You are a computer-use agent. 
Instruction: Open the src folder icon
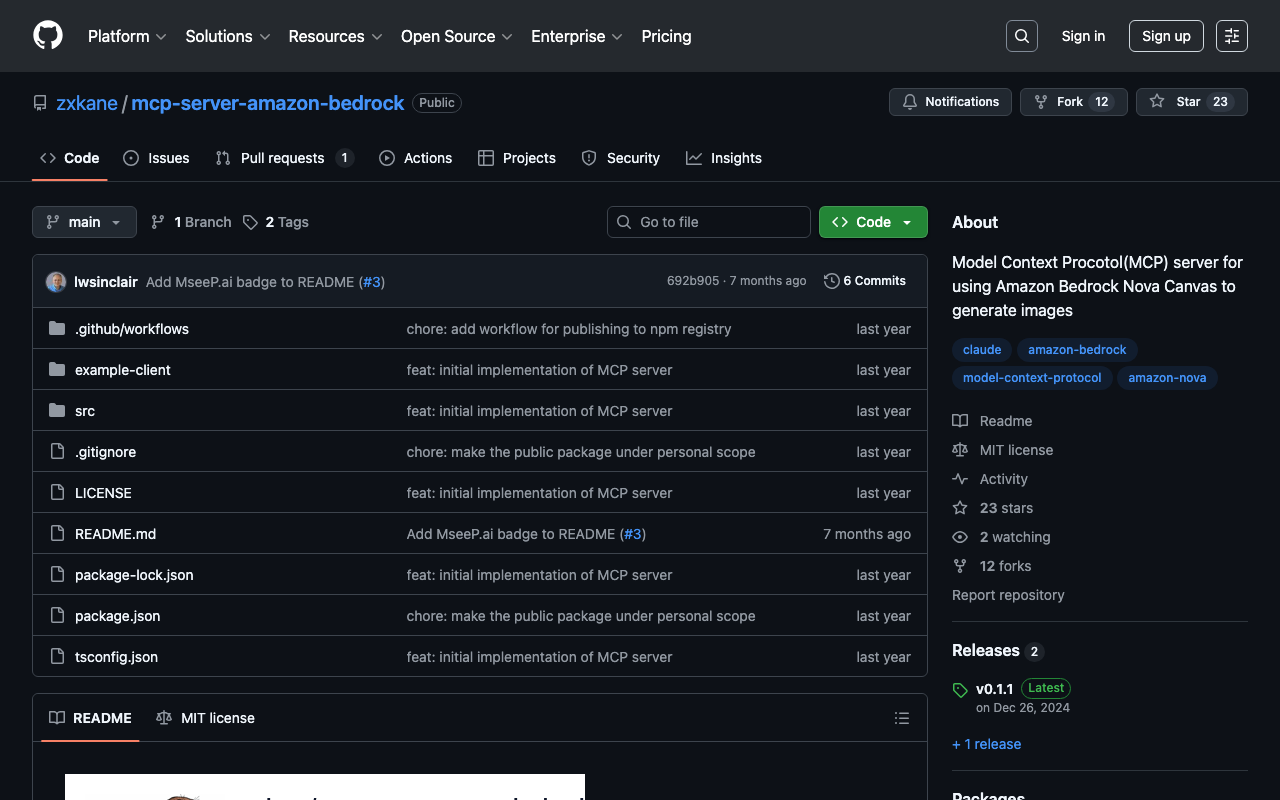(57, 411)
